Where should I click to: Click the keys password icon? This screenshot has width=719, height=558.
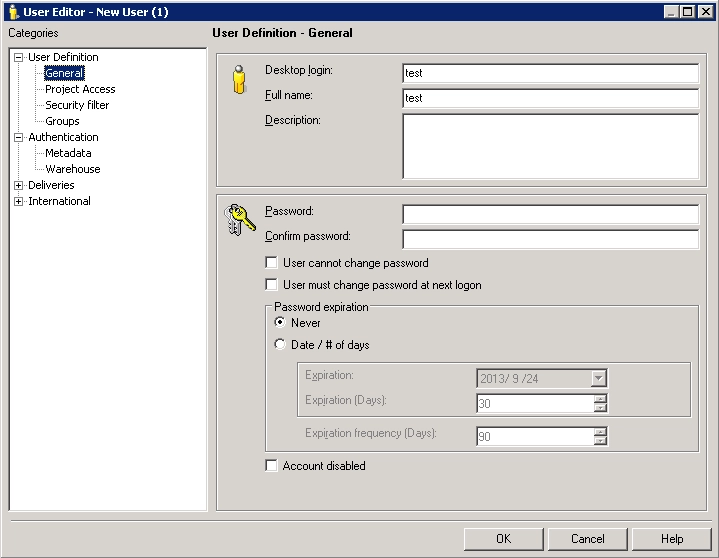pyautogui.click(x=239, y=220)
